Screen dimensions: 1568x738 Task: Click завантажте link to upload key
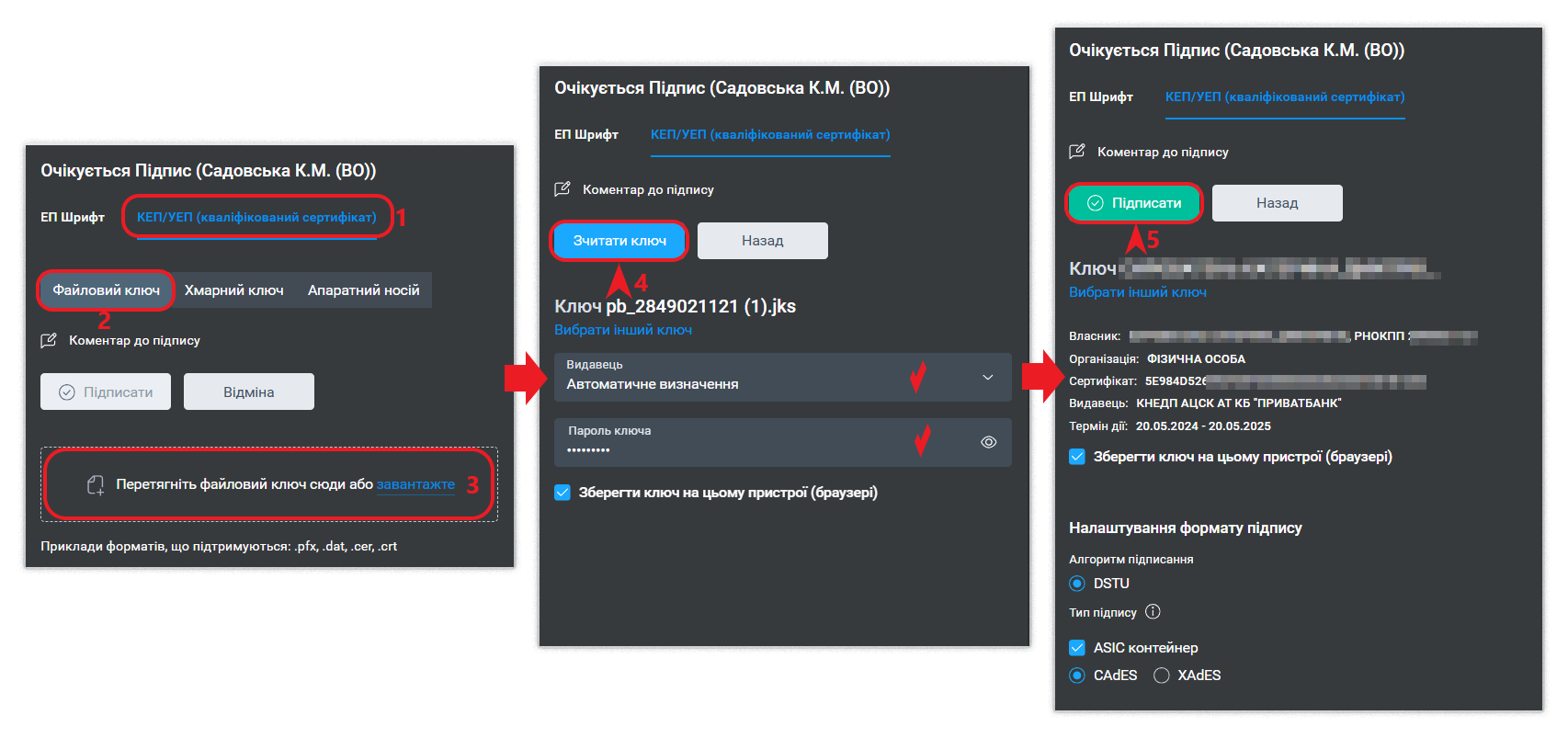(x=415, y=484)
